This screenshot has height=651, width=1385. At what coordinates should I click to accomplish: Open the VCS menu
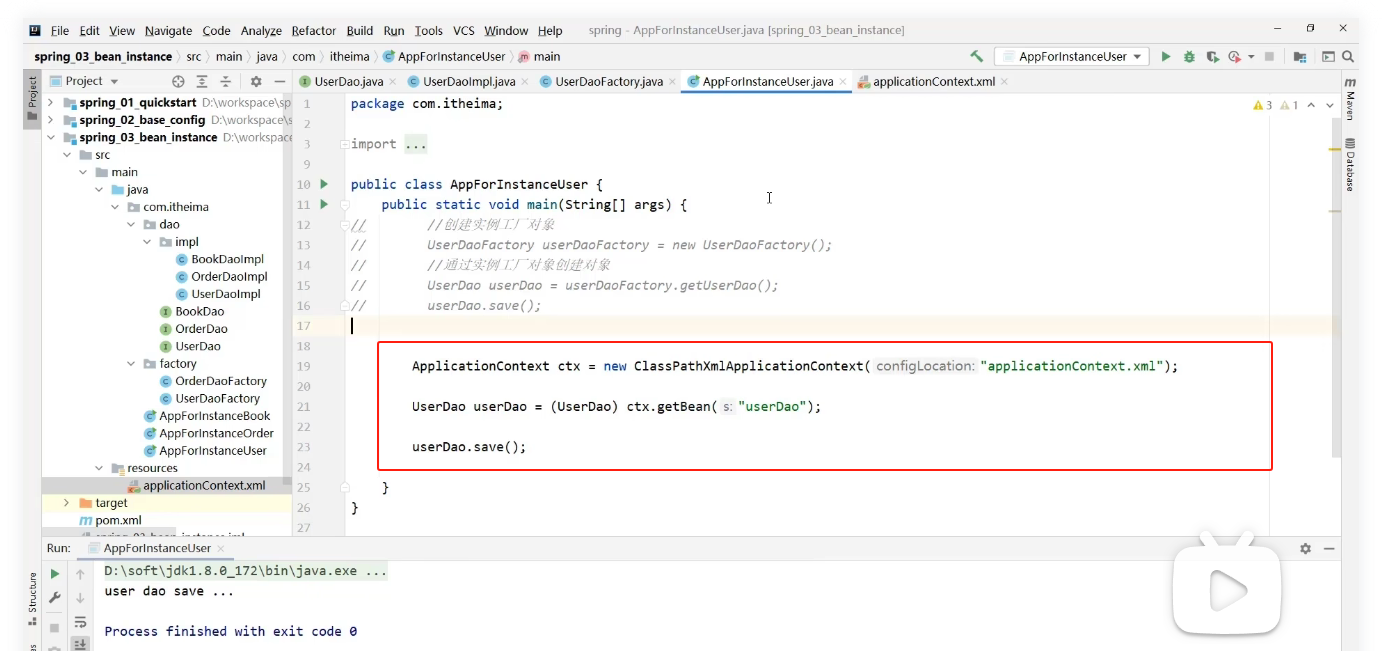click(463, 31)
